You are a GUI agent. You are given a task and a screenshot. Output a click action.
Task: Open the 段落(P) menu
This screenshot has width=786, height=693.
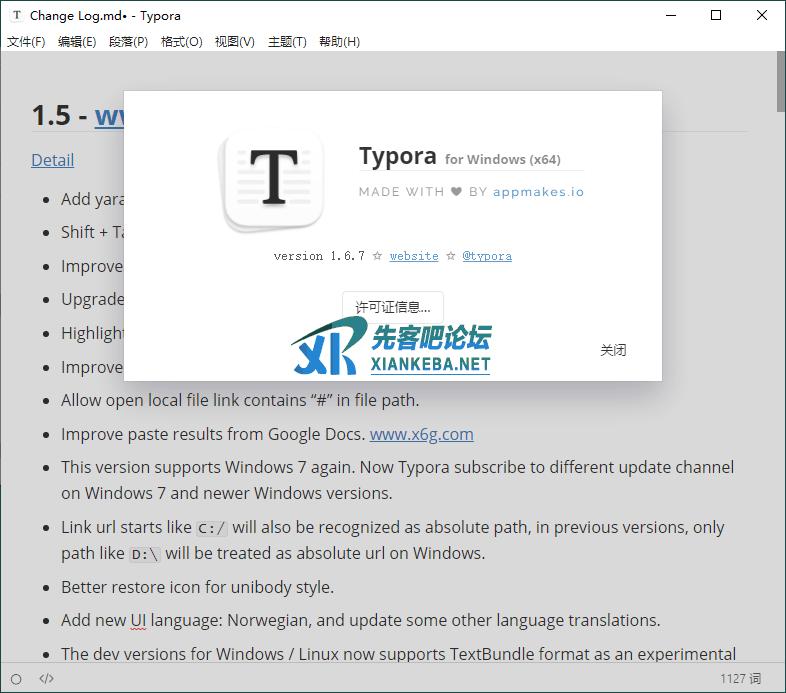128,42
